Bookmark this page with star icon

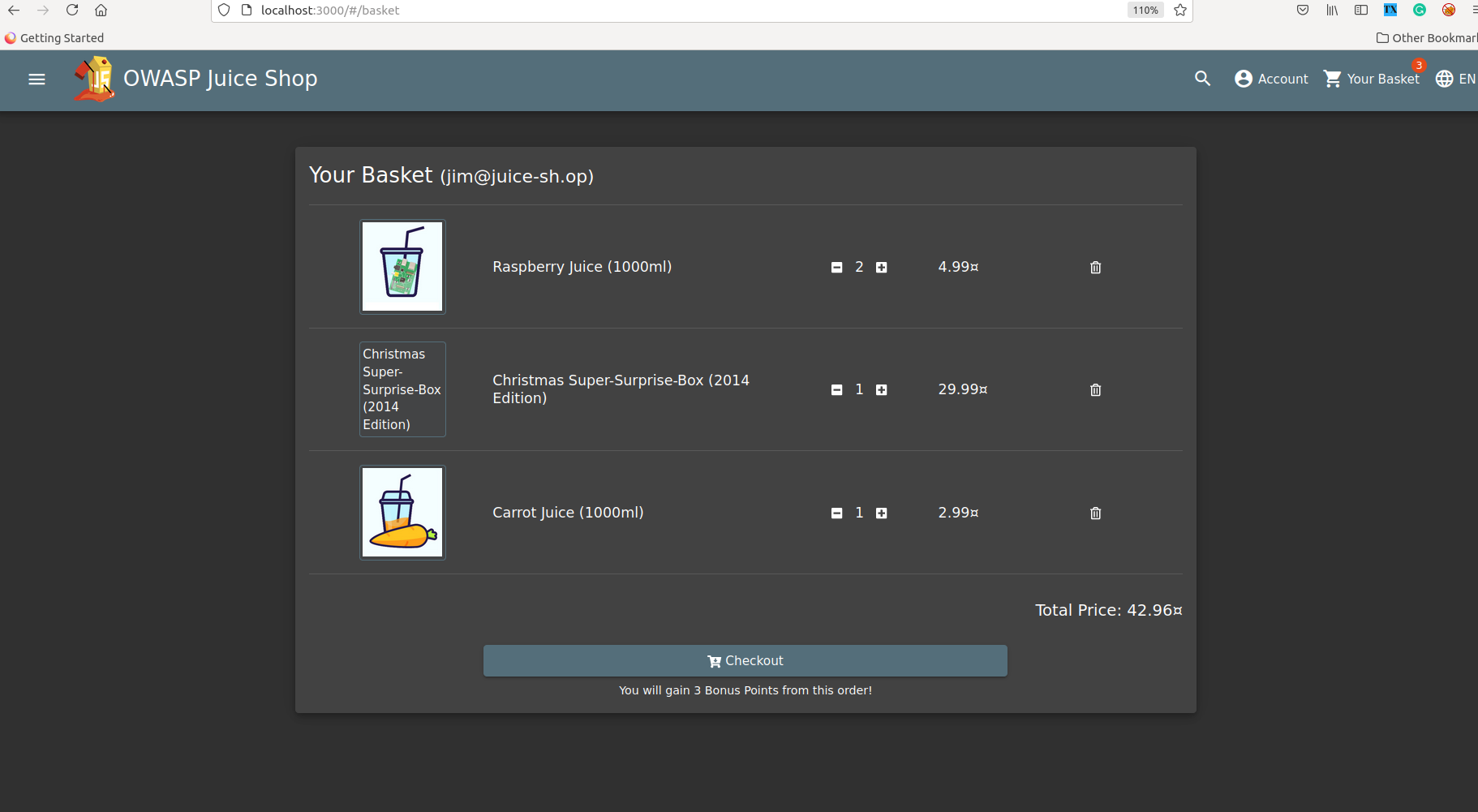(1180, 11)
